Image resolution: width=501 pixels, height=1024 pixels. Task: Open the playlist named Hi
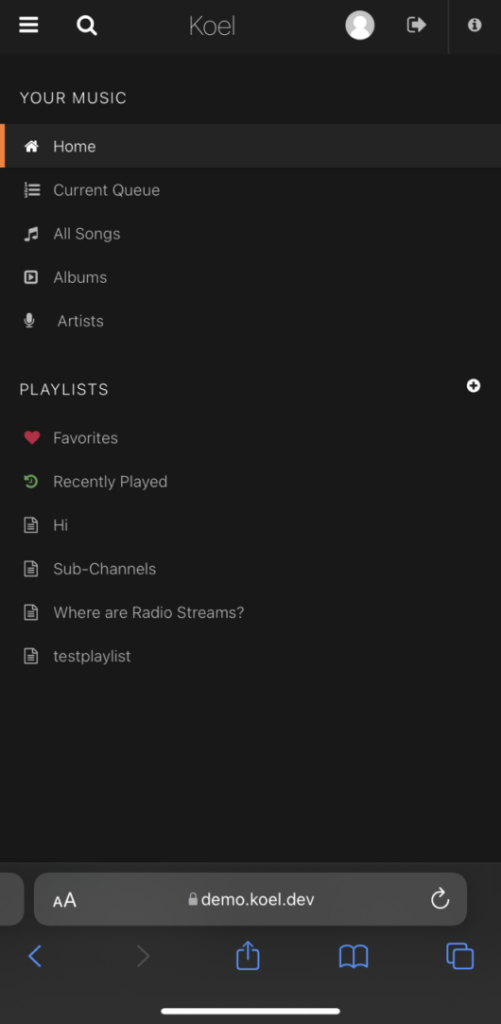point(251,525)
